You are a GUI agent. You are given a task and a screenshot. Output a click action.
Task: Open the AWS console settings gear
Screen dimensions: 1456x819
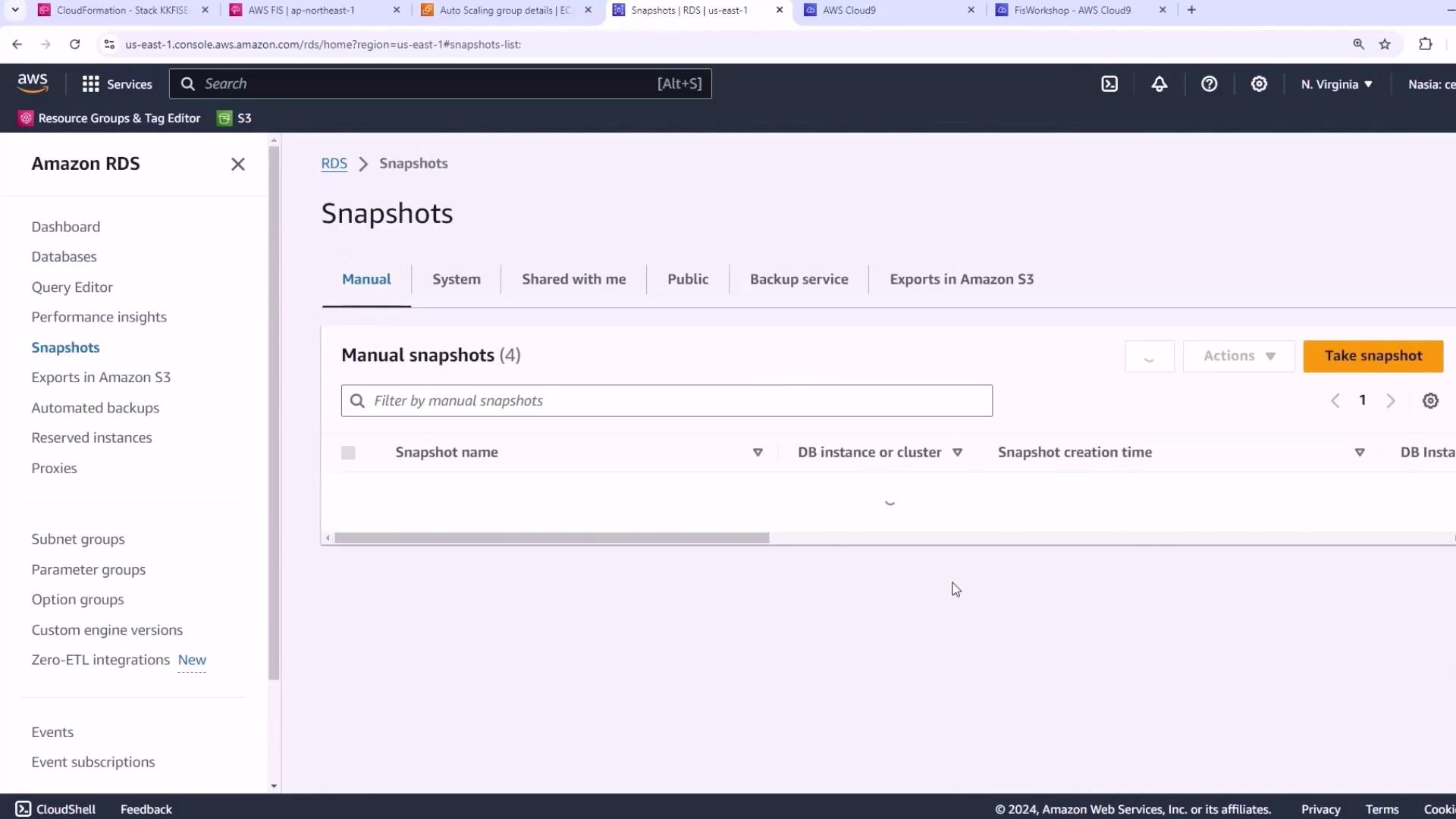coord(1259,84)
